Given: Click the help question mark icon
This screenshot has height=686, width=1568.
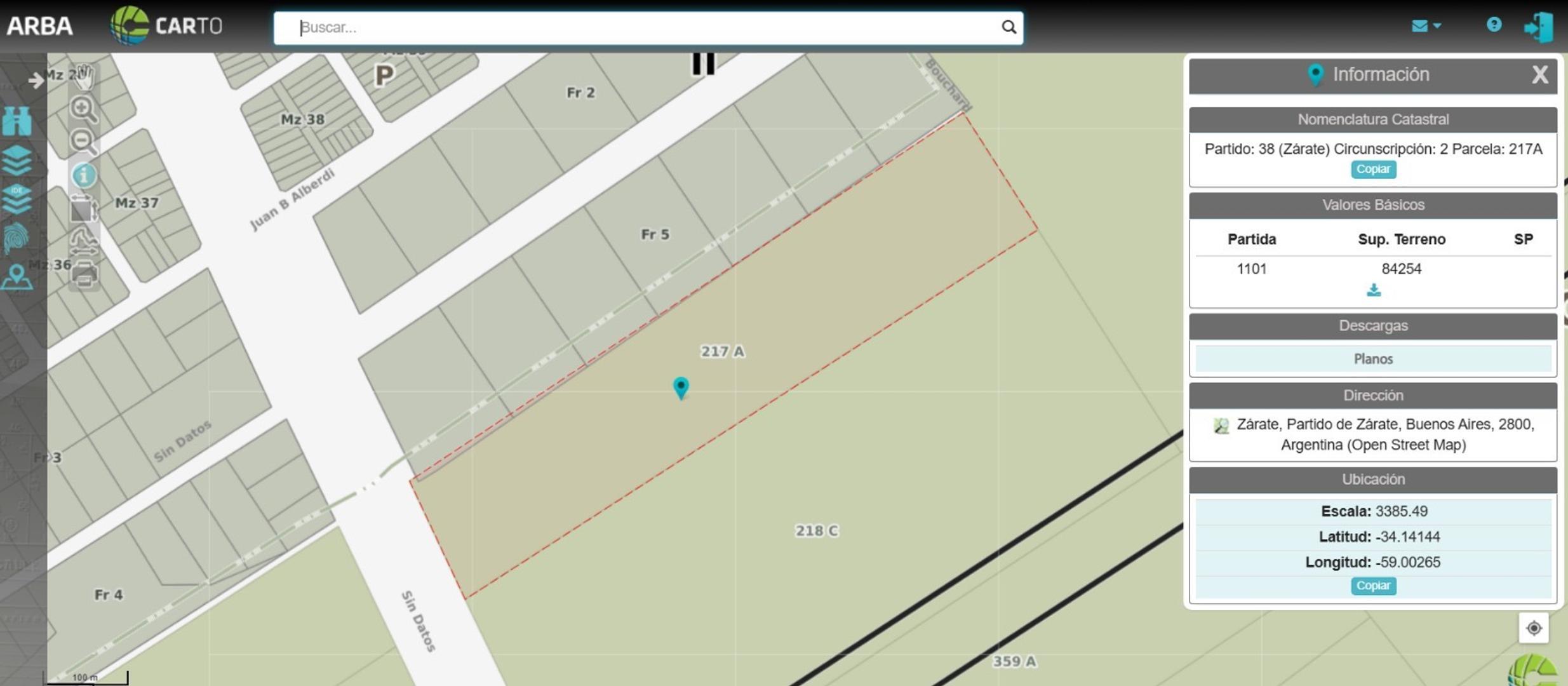Looking at the screenshot, I should [1494, 24].
